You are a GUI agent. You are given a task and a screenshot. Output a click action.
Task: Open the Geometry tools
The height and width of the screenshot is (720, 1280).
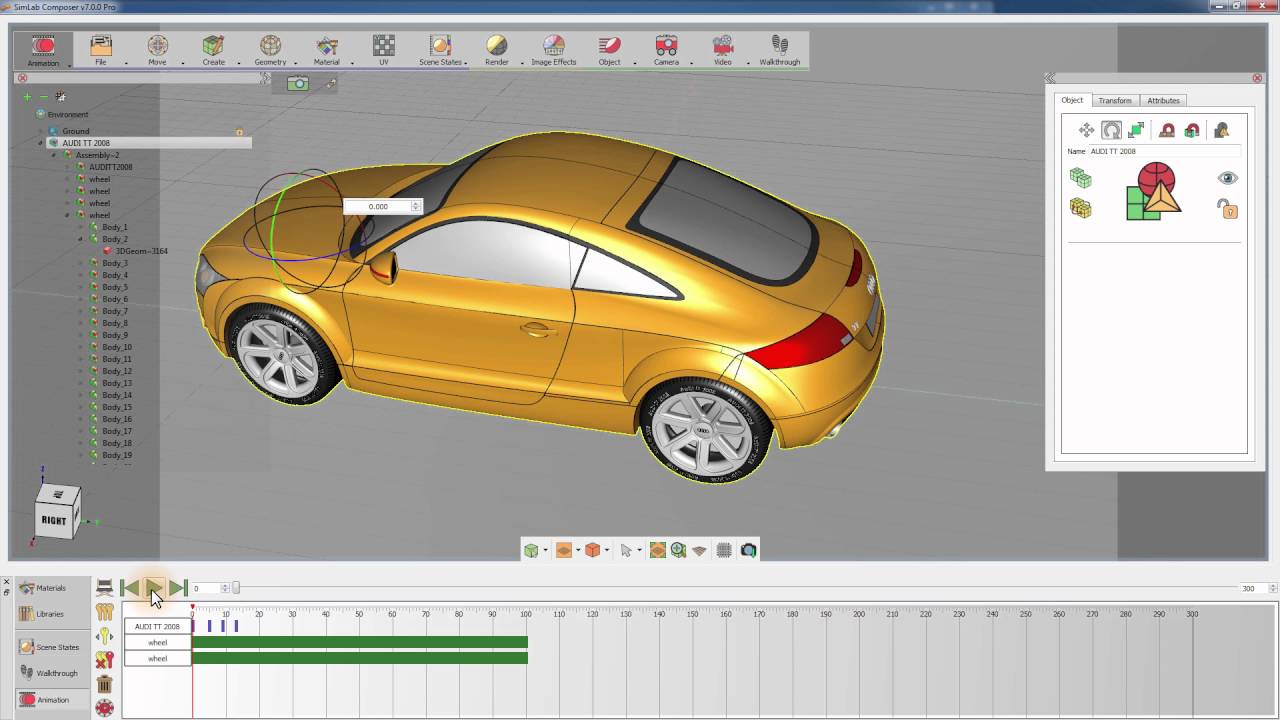[x=270, y=50]
